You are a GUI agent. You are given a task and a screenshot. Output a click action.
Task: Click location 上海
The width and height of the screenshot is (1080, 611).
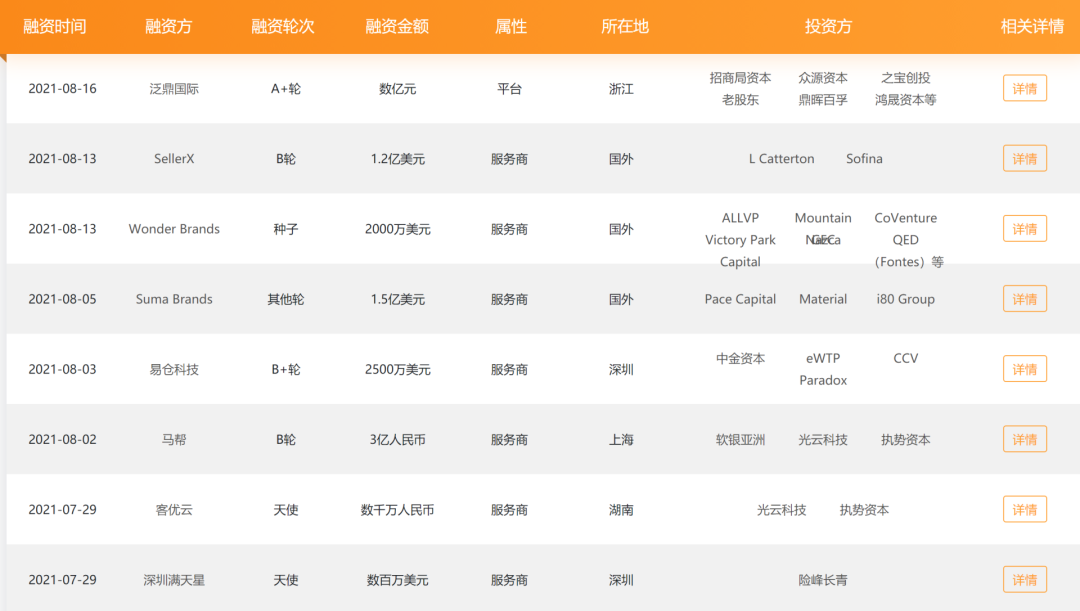click(621, 439)
